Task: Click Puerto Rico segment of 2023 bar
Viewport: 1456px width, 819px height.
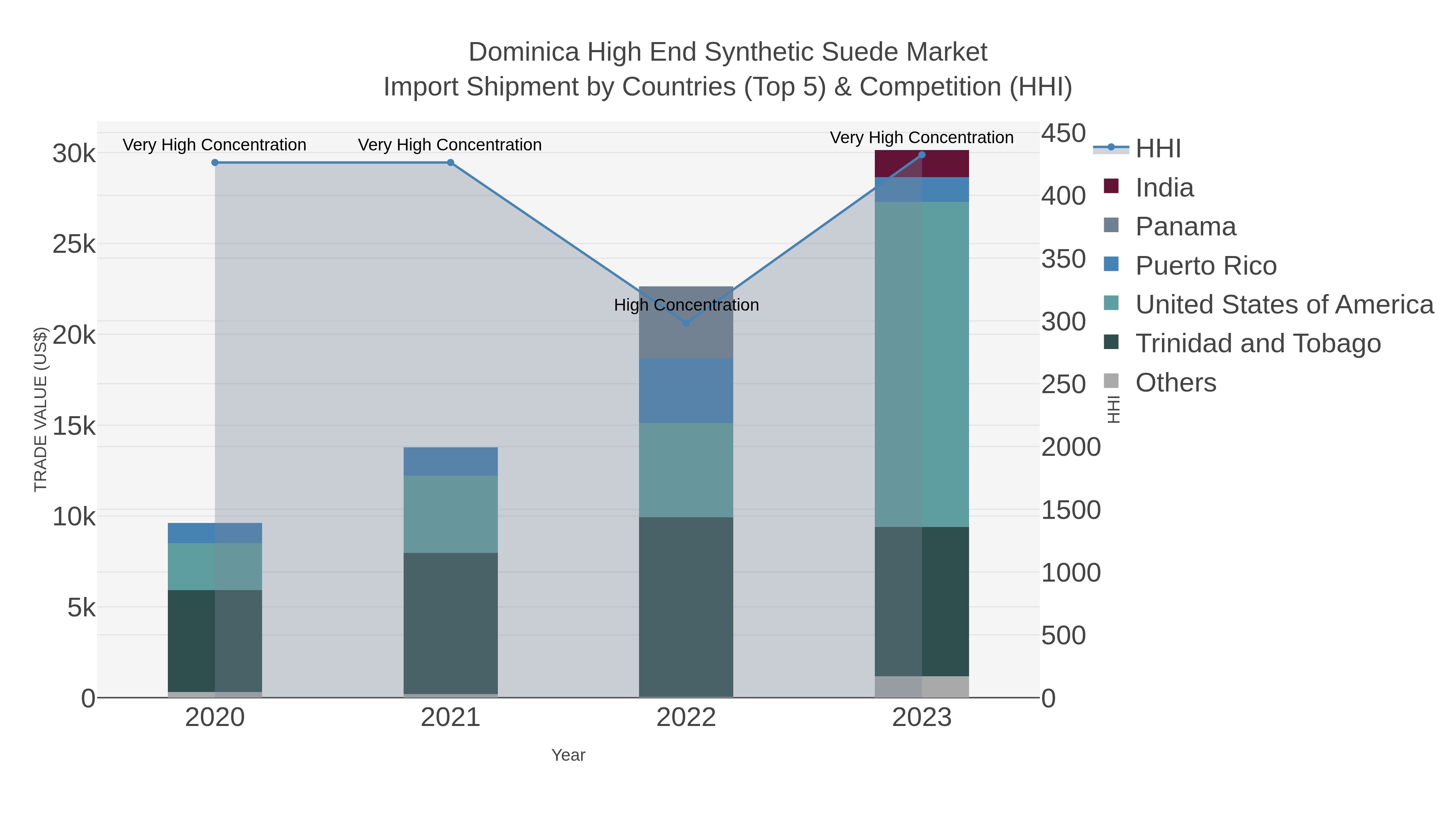Action: 922,190
